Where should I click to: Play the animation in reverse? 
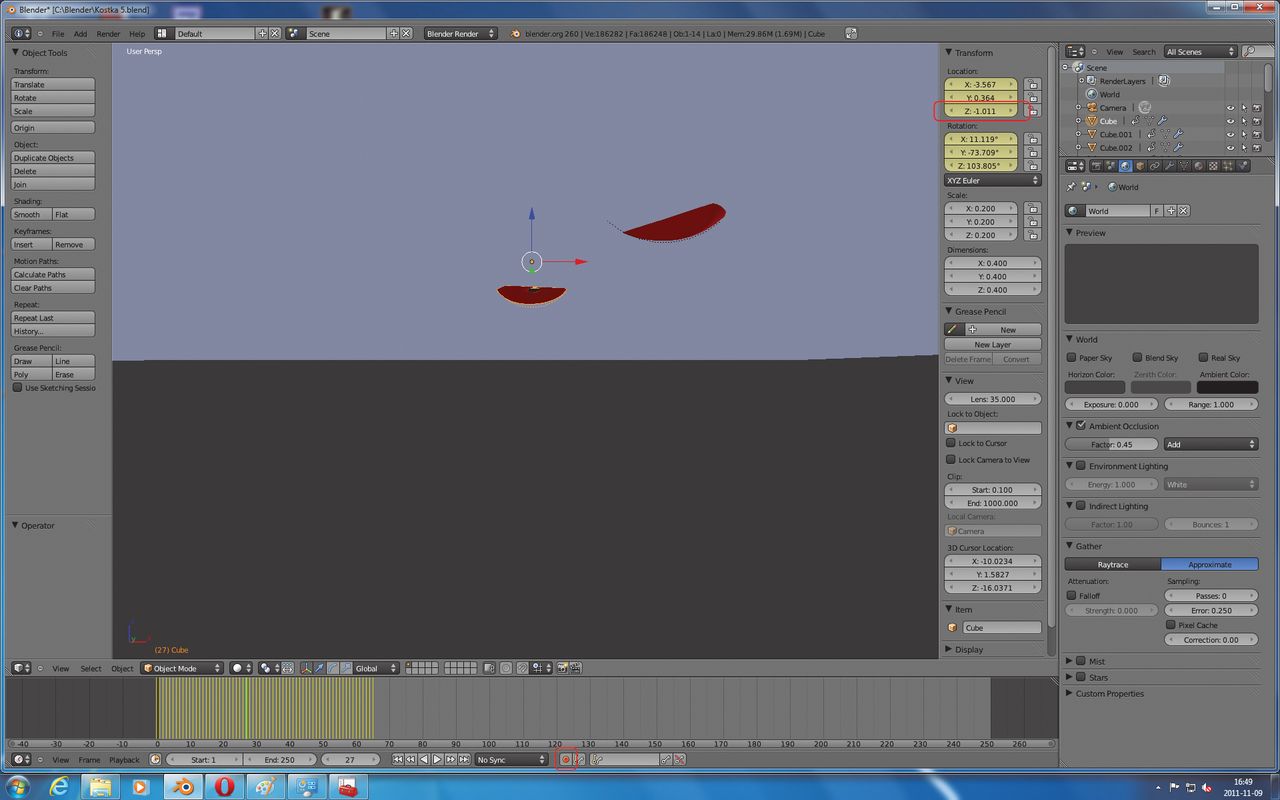click(424, 760)
